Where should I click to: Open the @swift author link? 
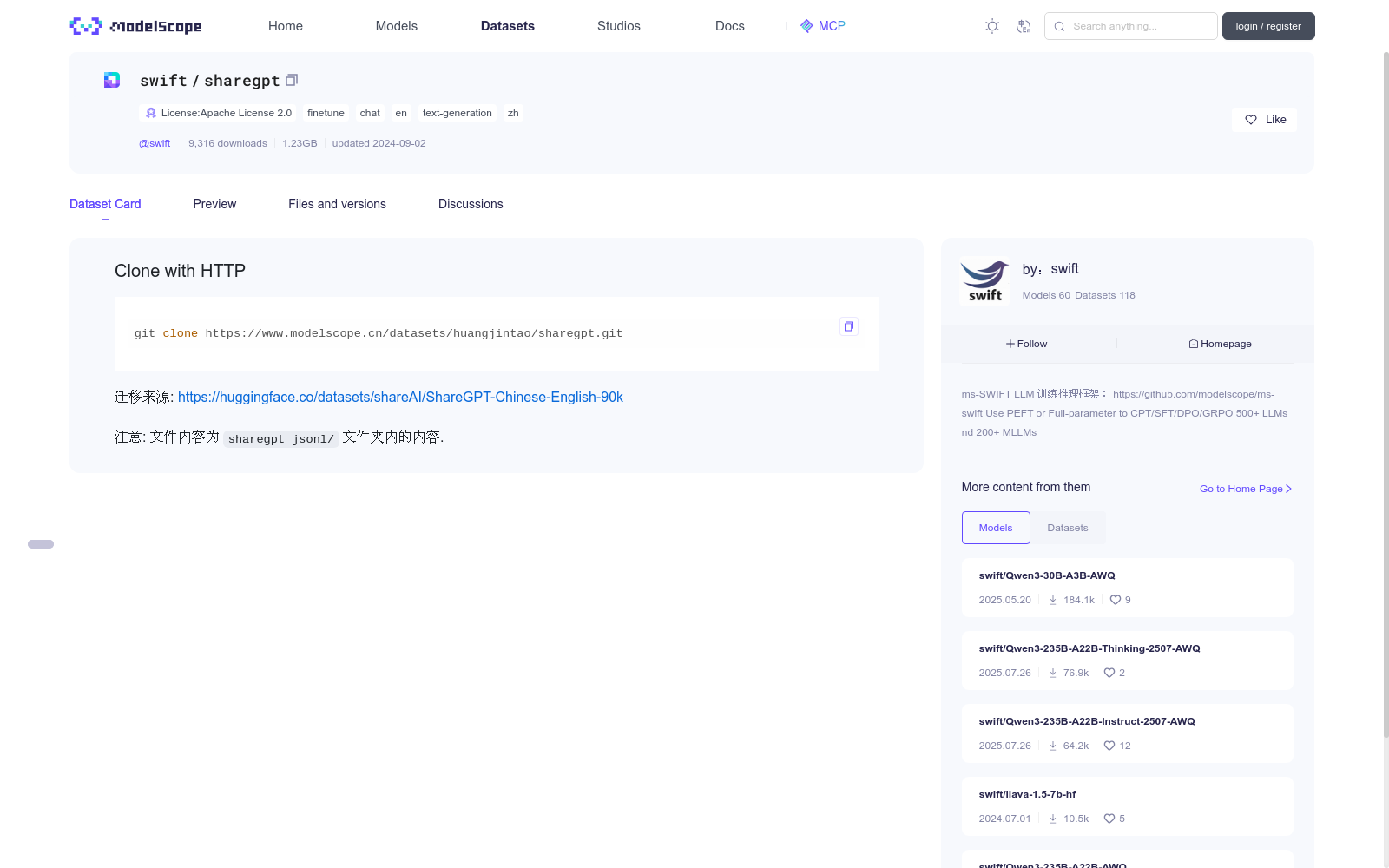pos(155,143)
